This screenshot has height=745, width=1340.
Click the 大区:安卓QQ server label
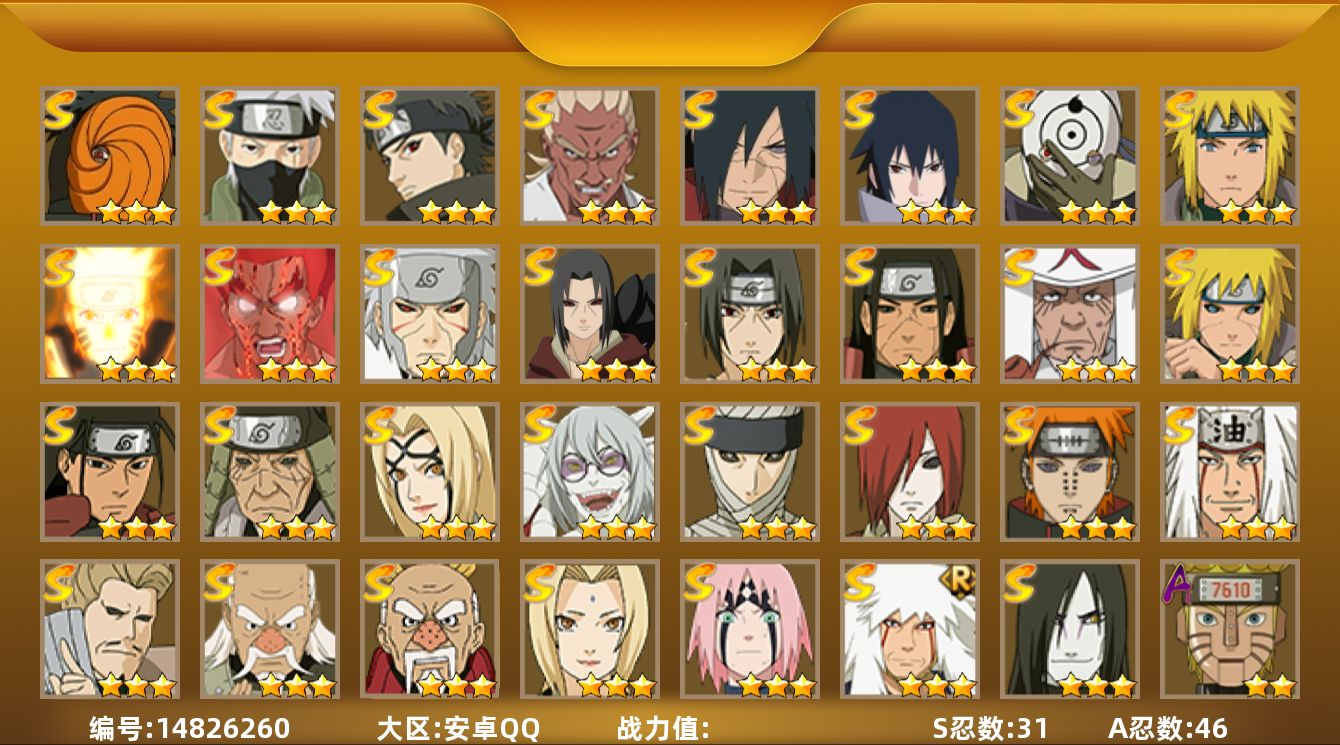point(458,728)
